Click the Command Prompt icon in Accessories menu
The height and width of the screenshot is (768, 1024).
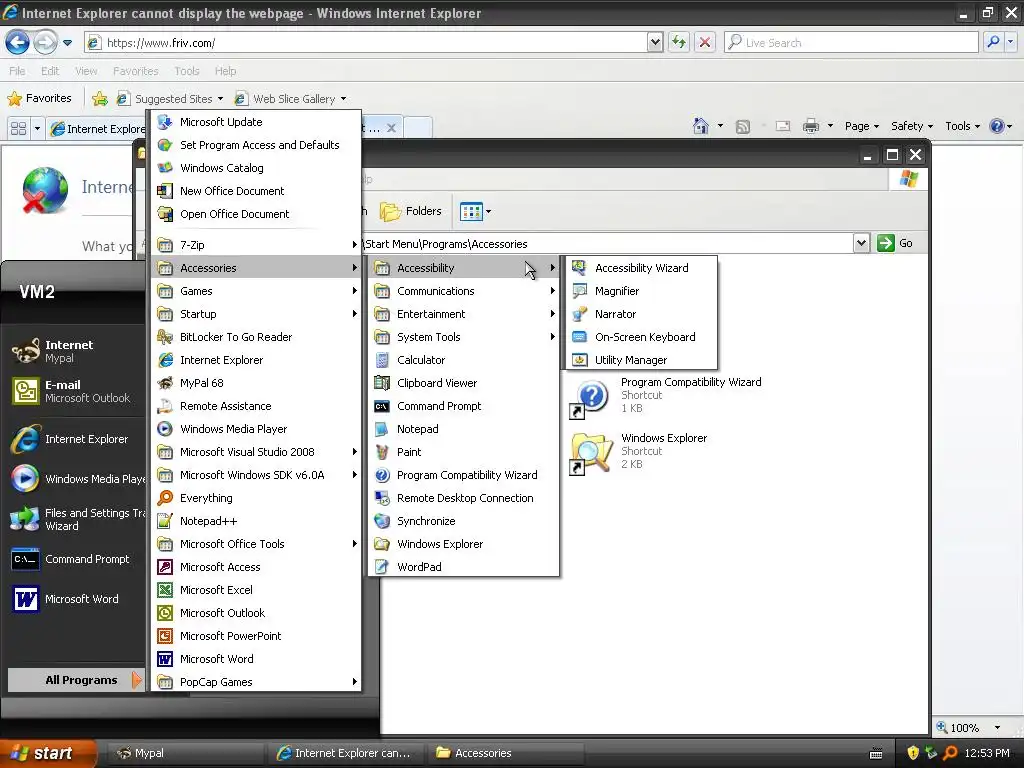tap(382, 406)
